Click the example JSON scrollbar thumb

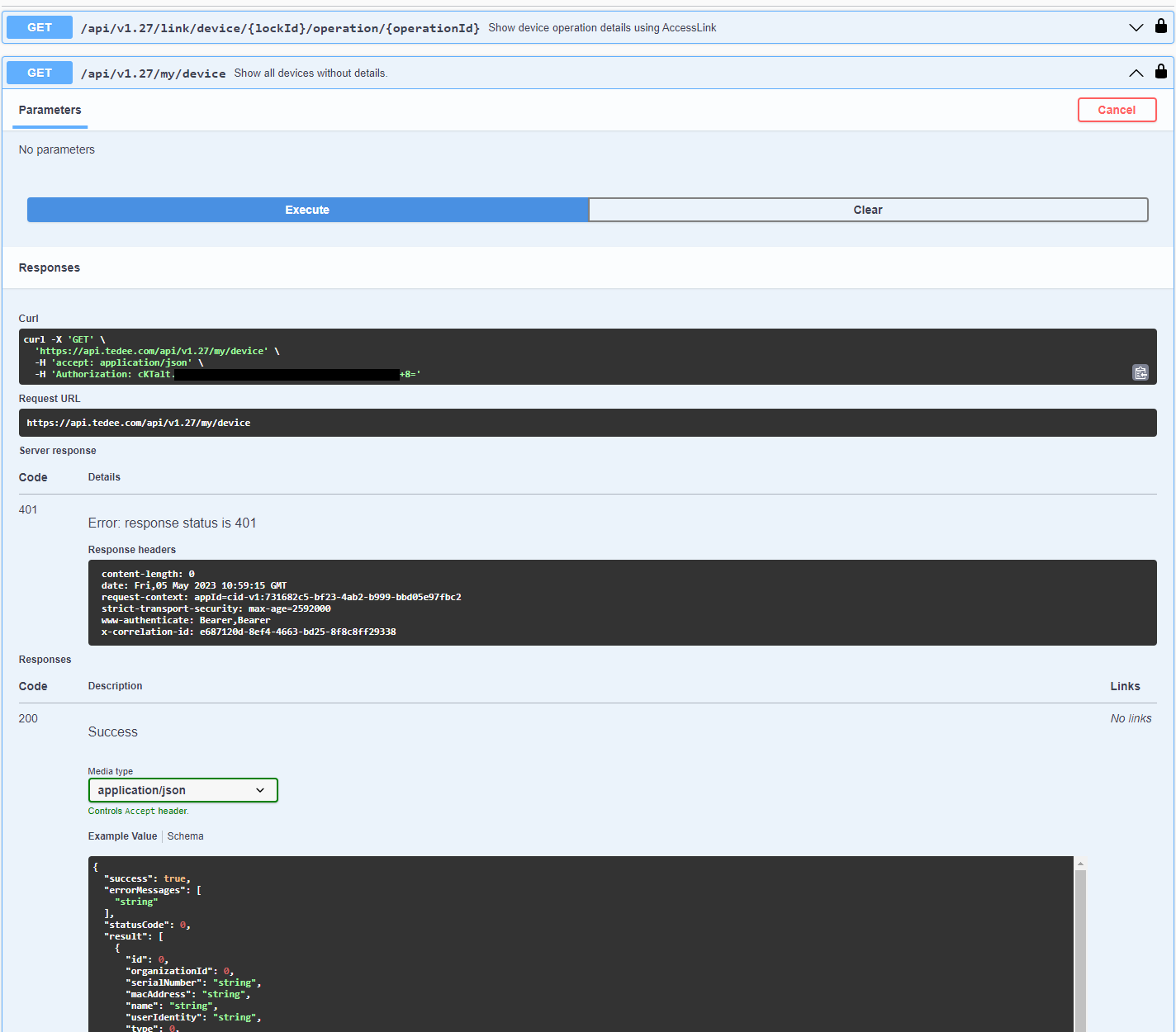coord(1079,949)
